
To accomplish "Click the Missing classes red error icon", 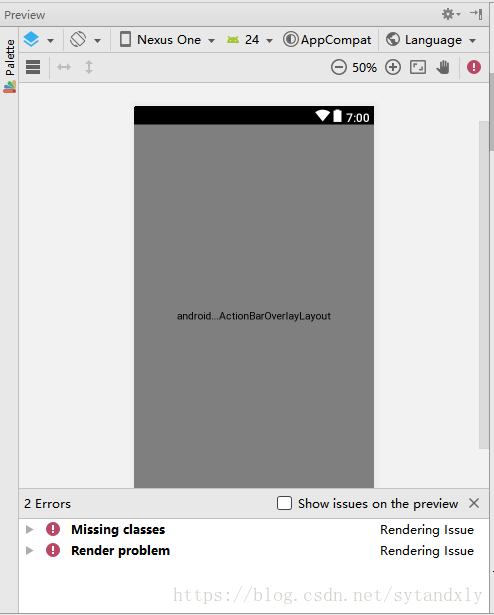I will (x=53, y=529).
